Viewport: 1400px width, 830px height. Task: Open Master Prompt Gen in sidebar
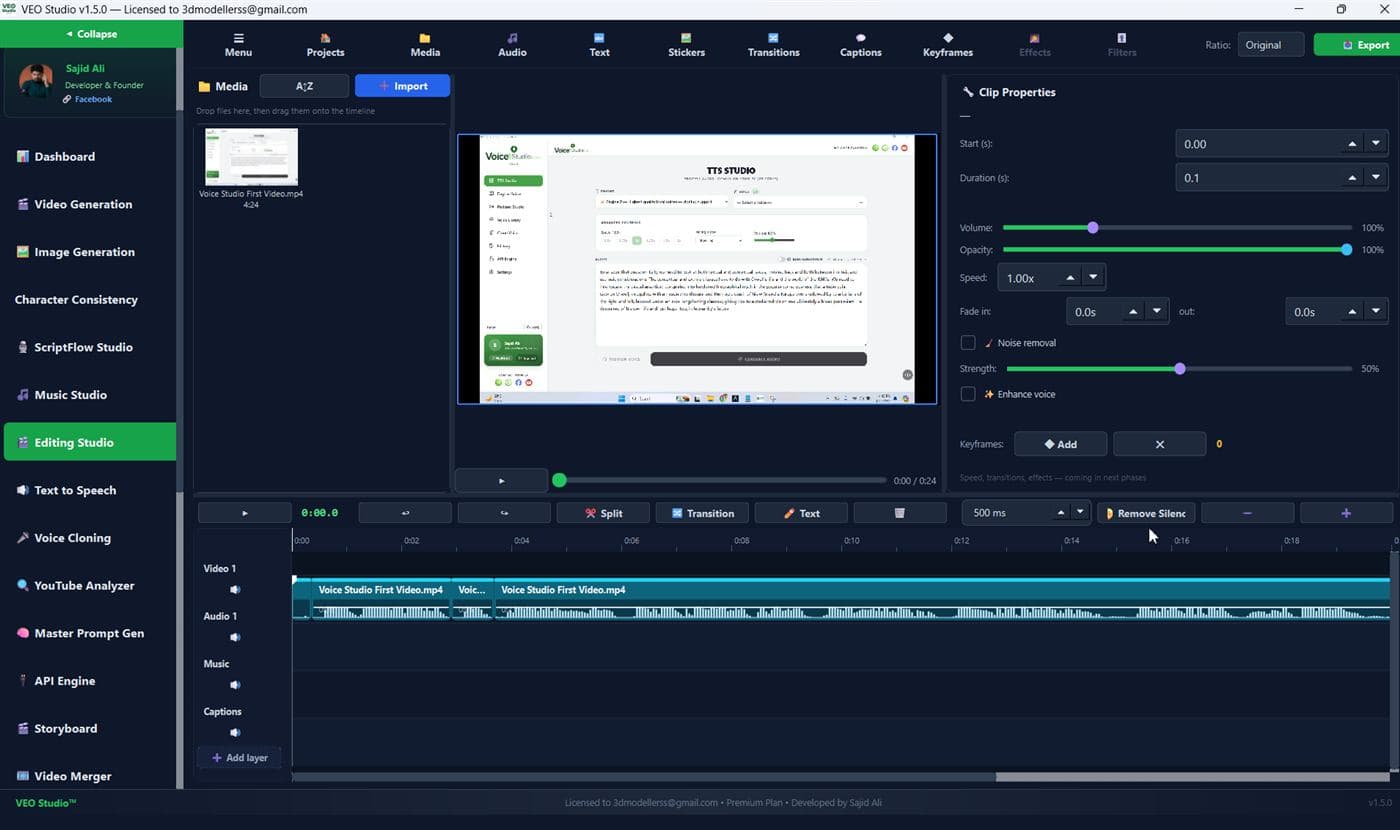[90, 633]
